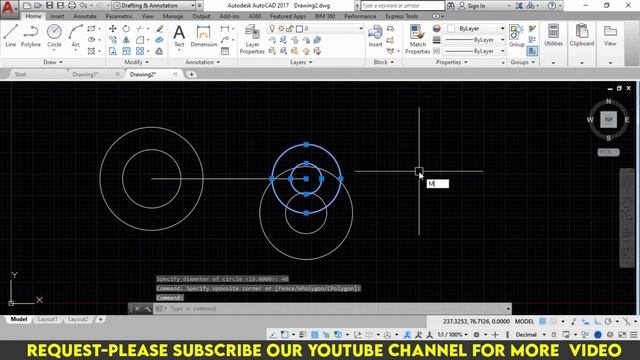
Task: Select the Mirror tool in Modify panel
Action: [x=126, y=40]
